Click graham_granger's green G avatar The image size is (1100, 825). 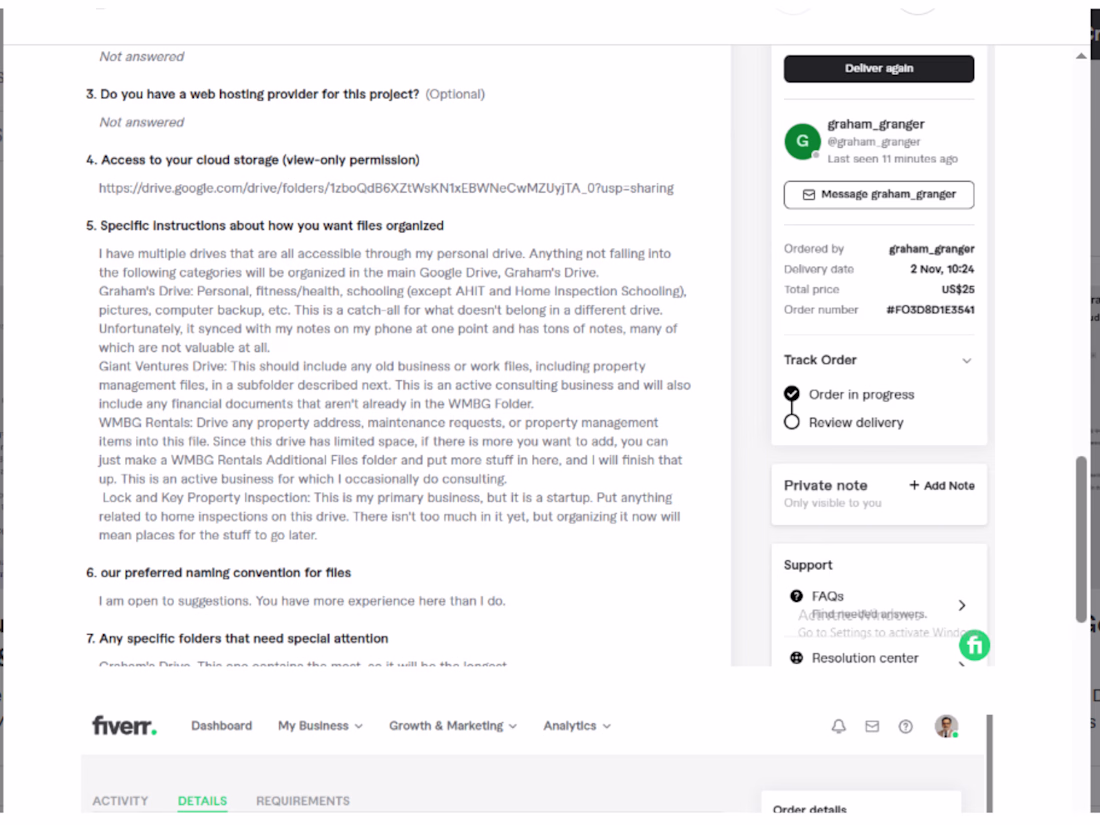[803, 141]
